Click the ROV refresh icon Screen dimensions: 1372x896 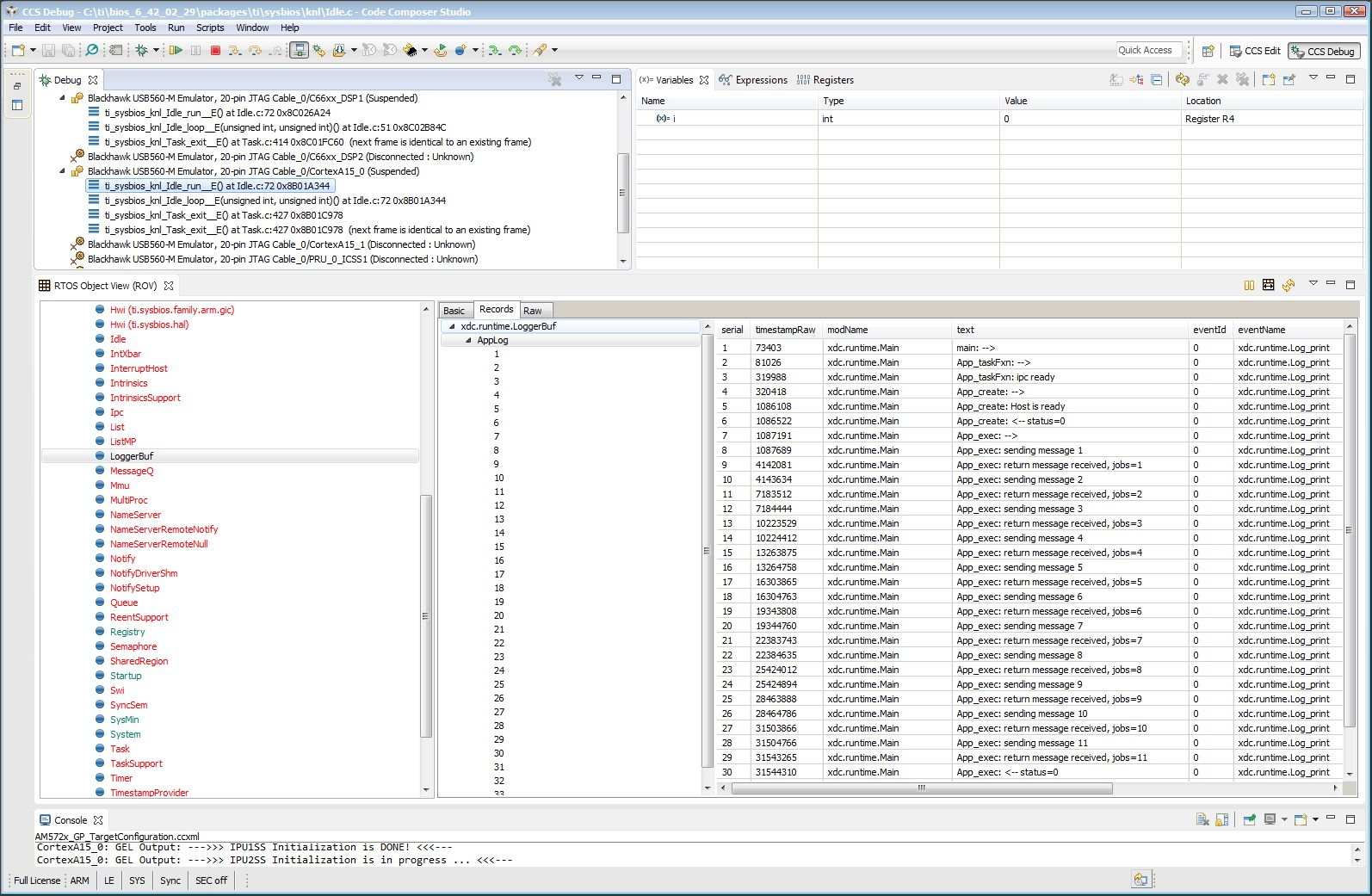[1289, 286]
